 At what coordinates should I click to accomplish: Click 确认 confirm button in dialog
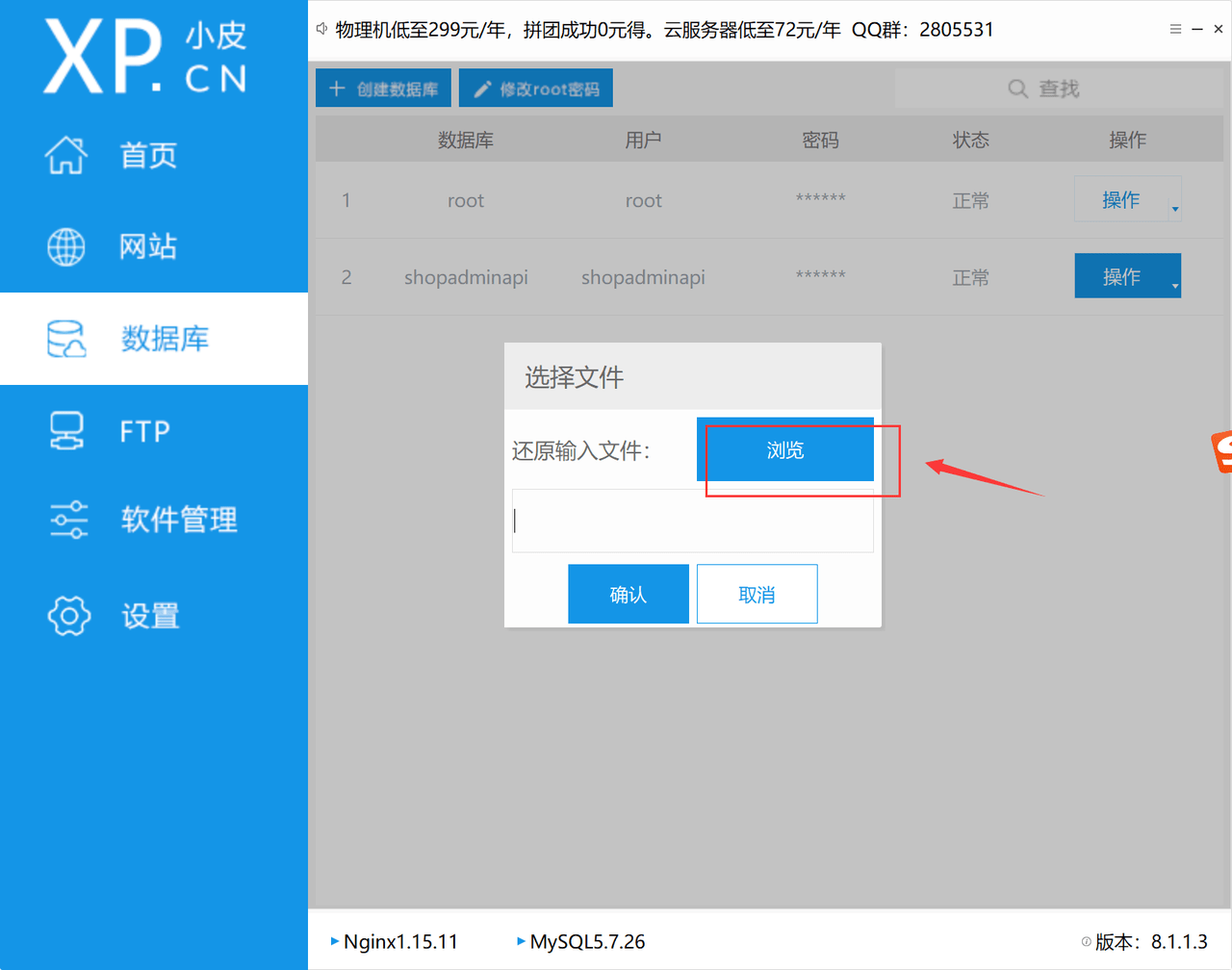(x=629, y=594)
